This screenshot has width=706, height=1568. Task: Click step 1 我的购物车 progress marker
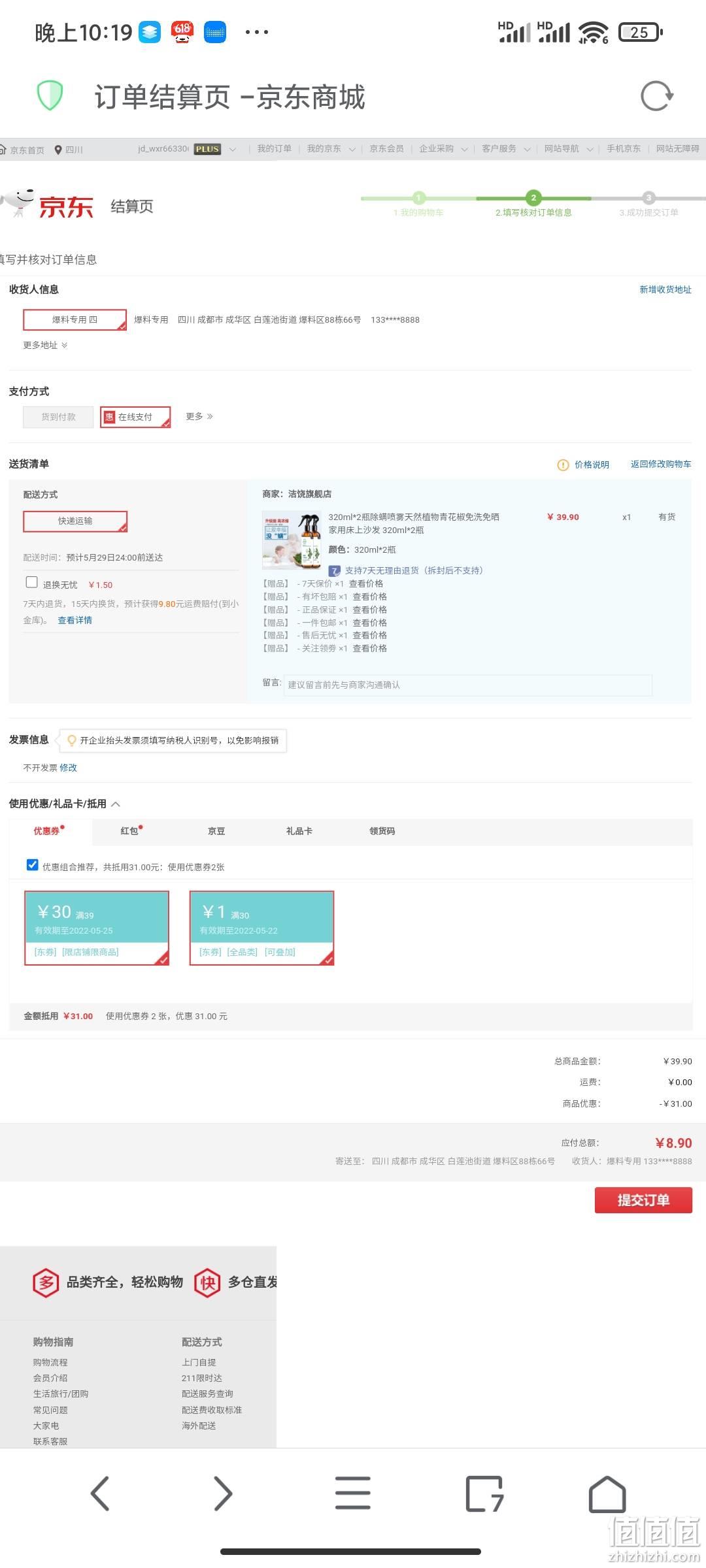click(x=418, y=198)
